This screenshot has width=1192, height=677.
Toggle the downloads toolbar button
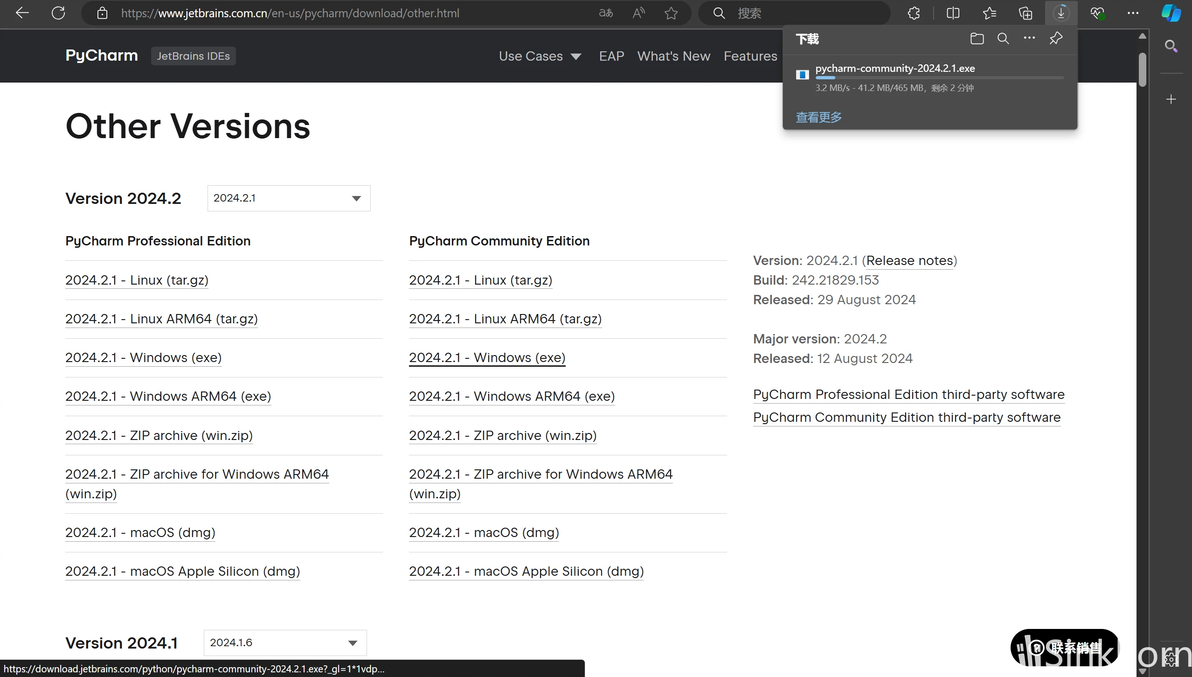click(x=1061, y=13)
